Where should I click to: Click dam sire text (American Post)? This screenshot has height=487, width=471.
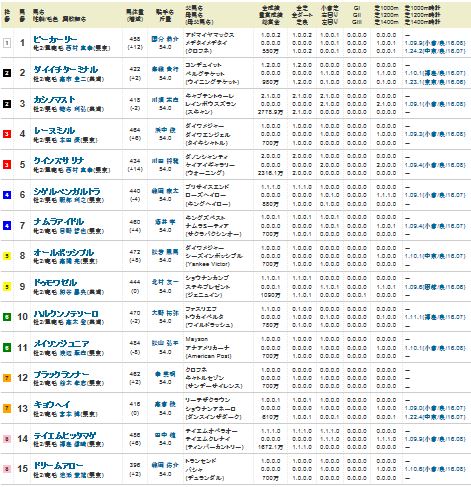(208, 356)
